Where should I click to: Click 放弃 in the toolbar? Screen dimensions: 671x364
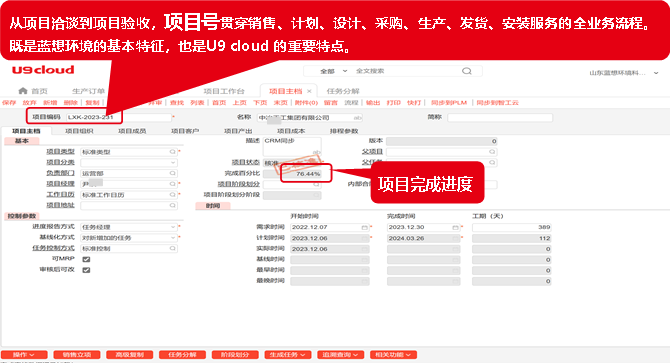(x=30, y=103)
